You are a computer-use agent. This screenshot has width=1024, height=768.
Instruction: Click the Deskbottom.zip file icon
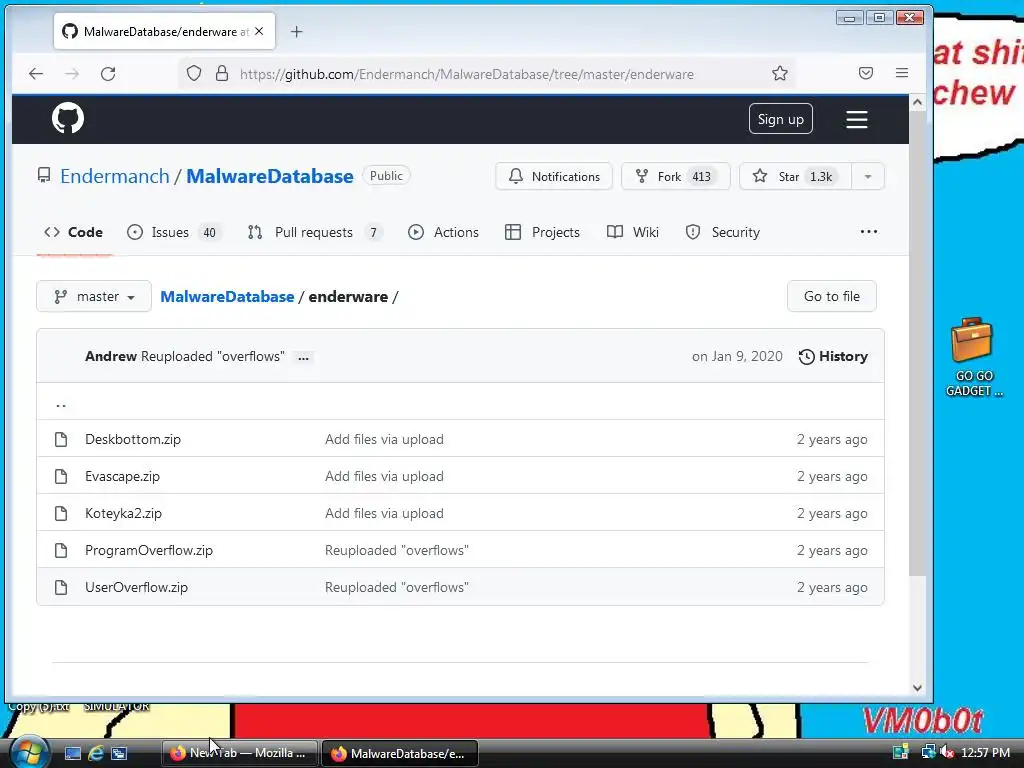61,439
